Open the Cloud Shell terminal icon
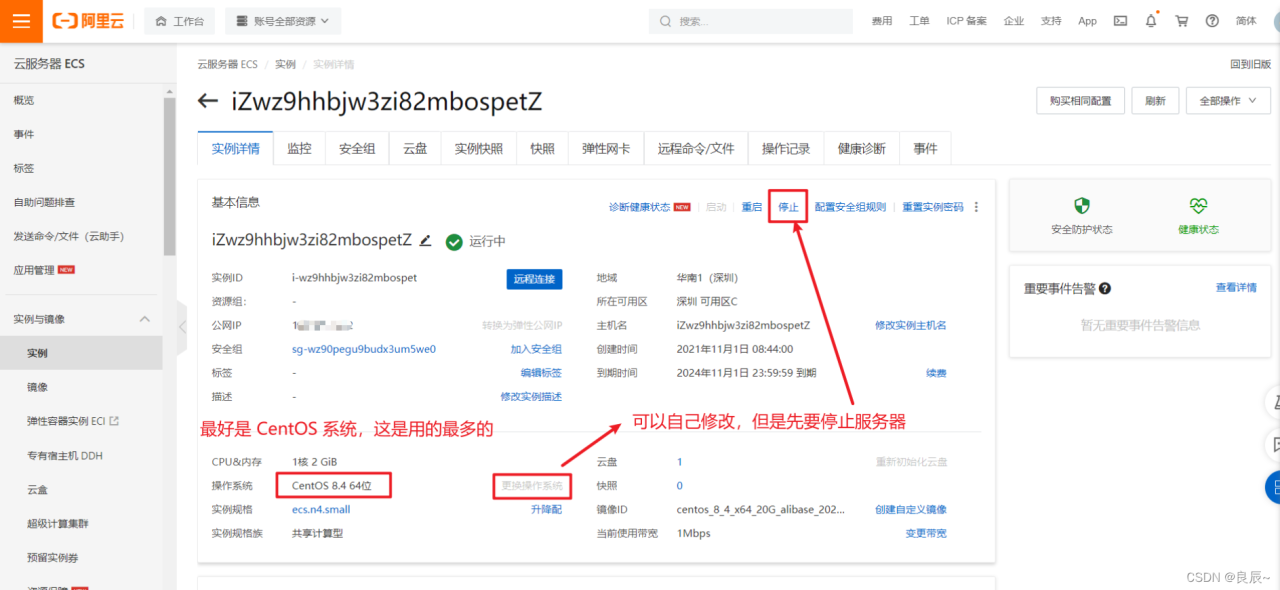 click(1120, 21)
